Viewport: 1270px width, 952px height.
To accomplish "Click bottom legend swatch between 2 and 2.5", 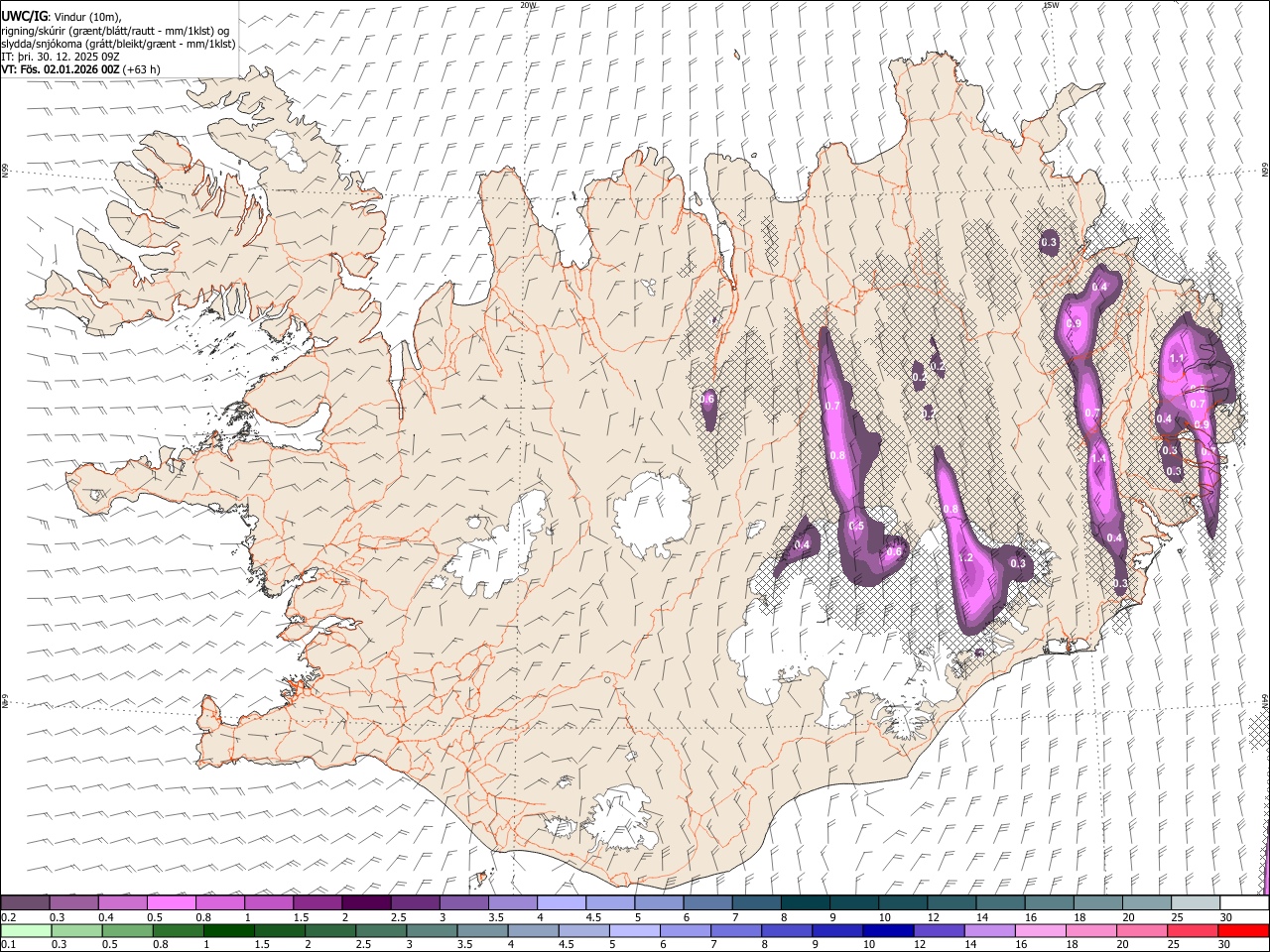I will pyautogui.click(x=329, y=931).
